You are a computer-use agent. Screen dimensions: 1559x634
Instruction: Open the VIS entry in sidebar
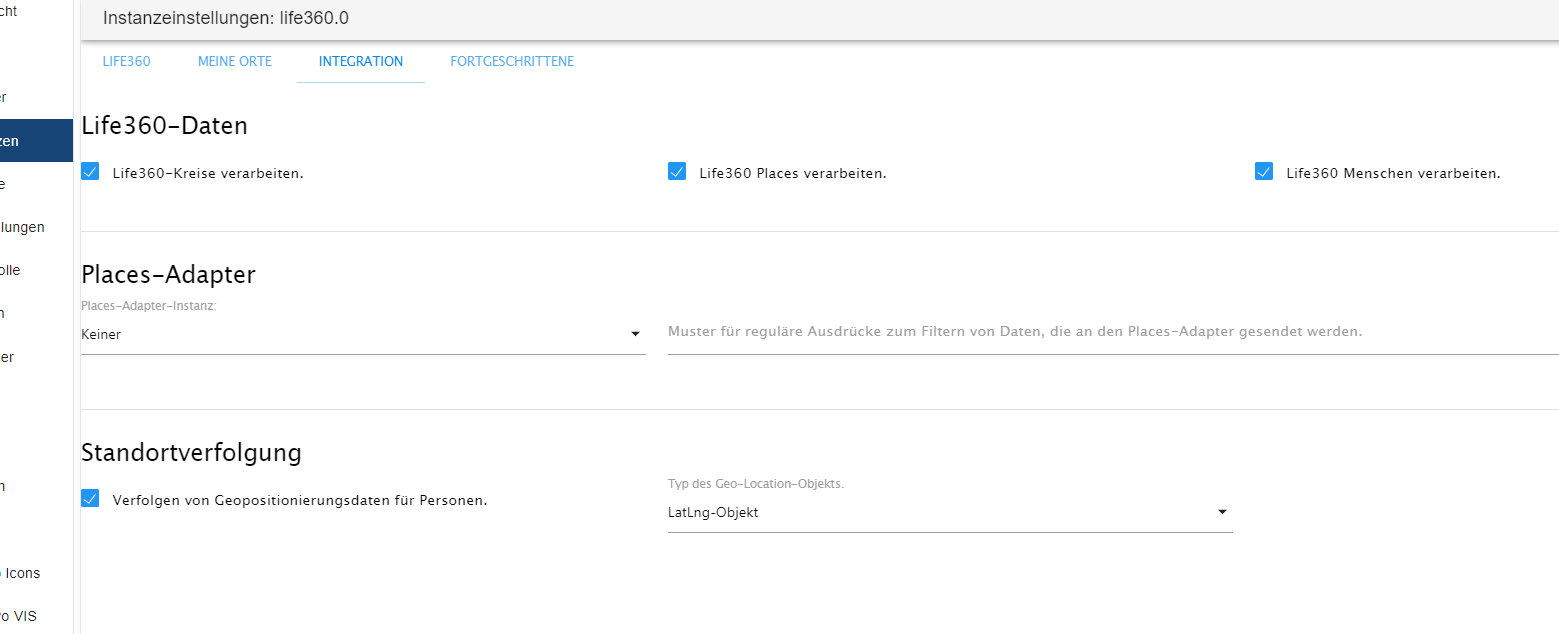coord(20,616)
